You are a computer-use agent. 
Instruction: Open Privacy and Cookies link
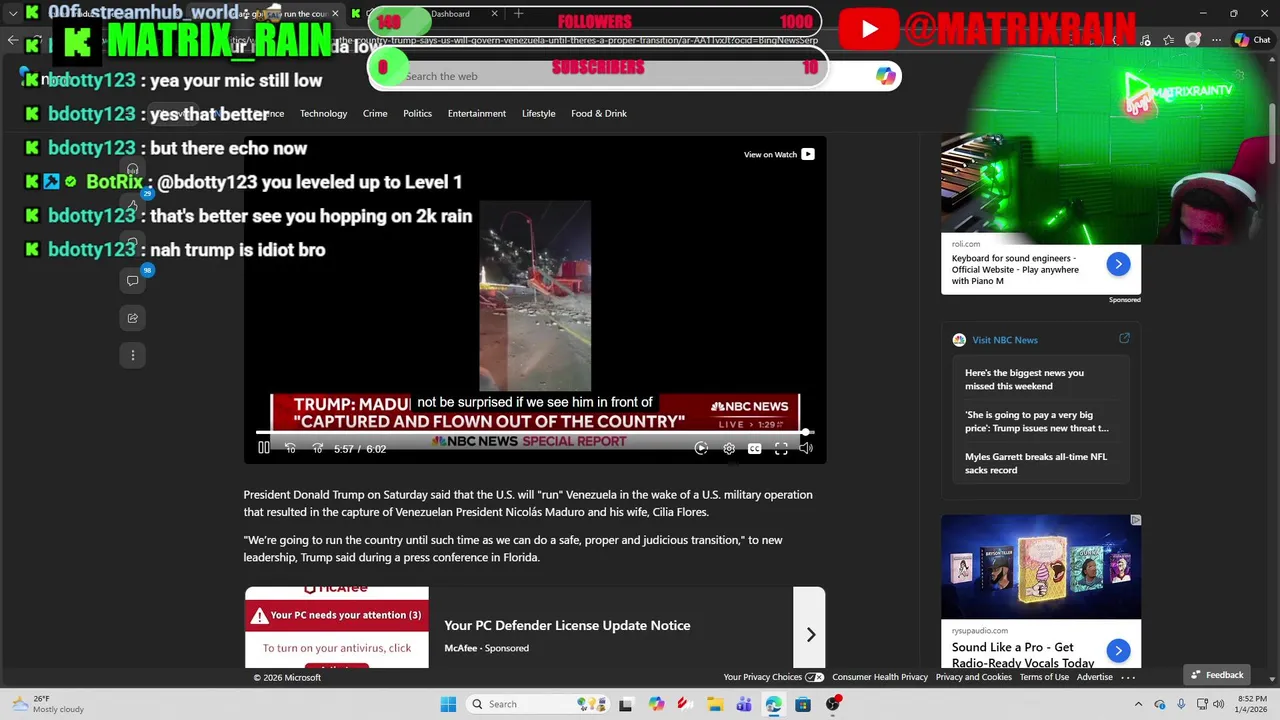(x=974, y=677)
